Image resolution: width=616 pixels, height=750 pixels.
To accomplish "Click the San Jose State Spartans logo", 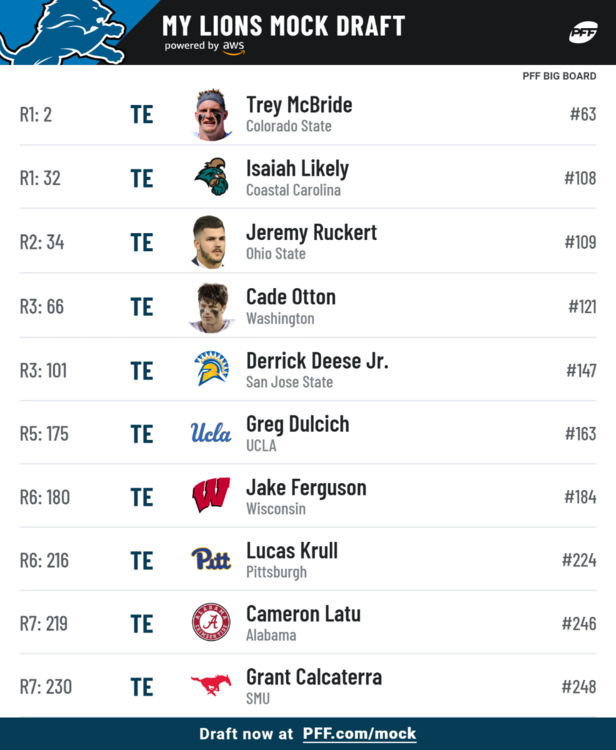I will pyautogui.click(x=211, y=369).
